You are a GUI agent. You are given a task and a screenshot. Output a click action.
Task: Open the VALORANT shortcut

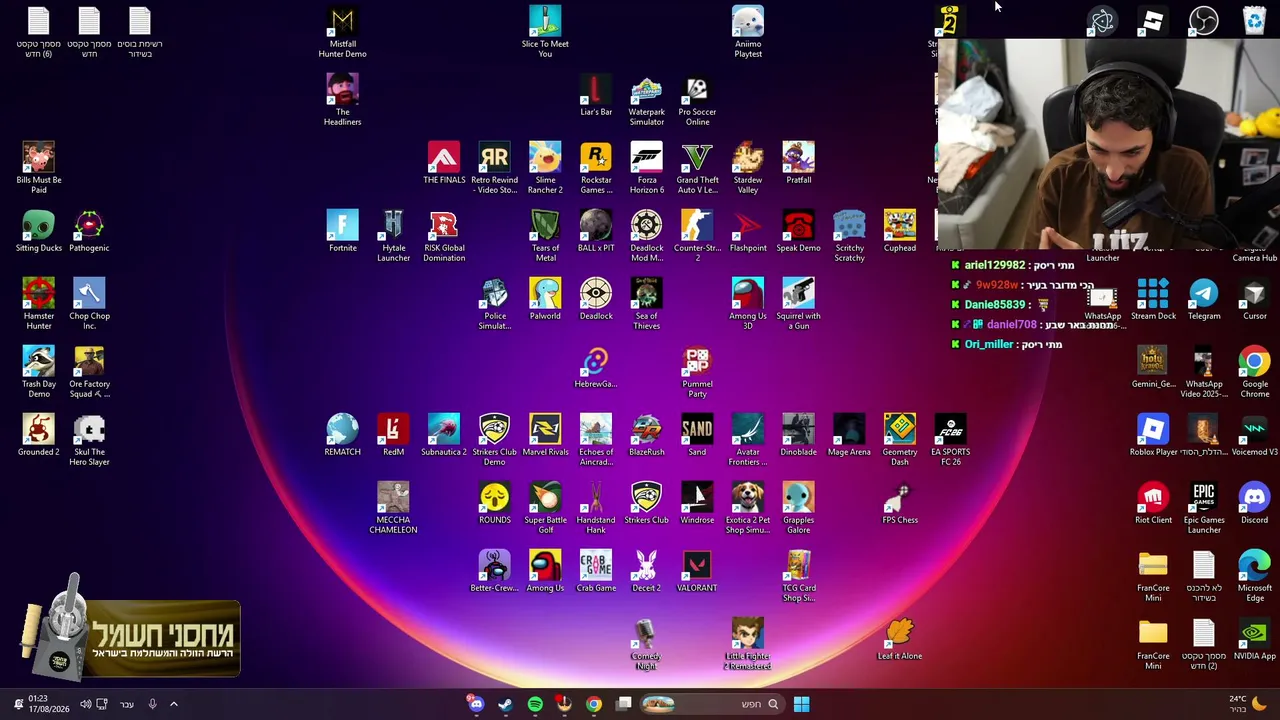697,572
